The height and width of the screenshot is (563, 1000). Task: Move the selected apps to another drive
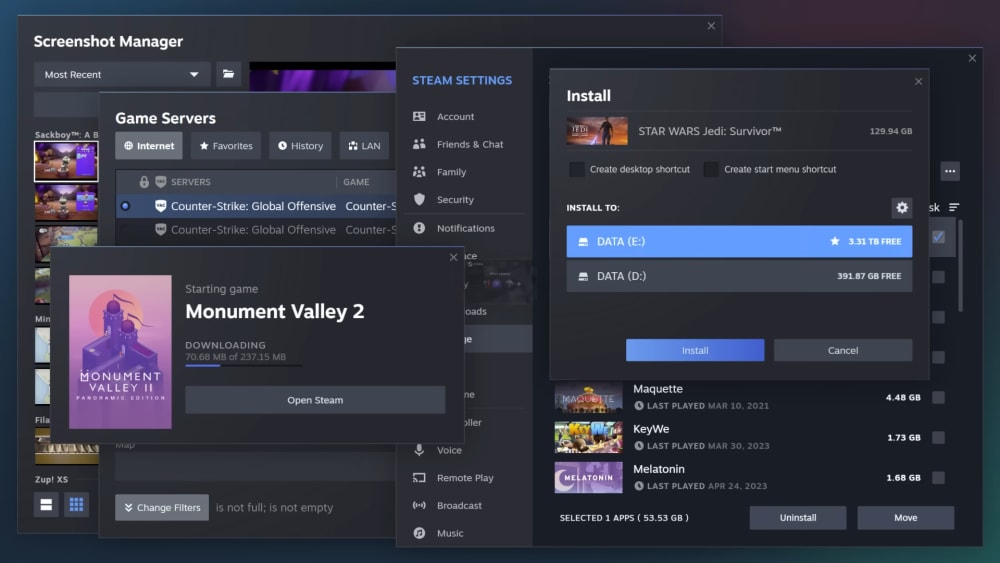point(906,518)
